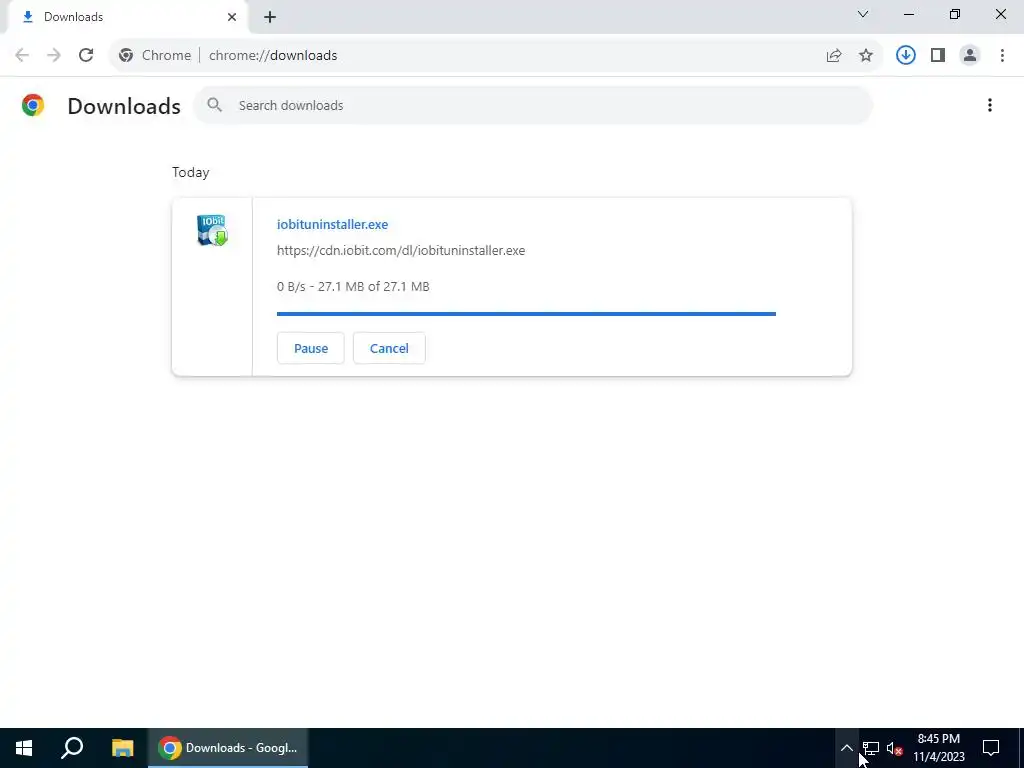Open Downloads page more actions menu
The height and width of the screenshot is (768, 1024).
tap(990, 105)
